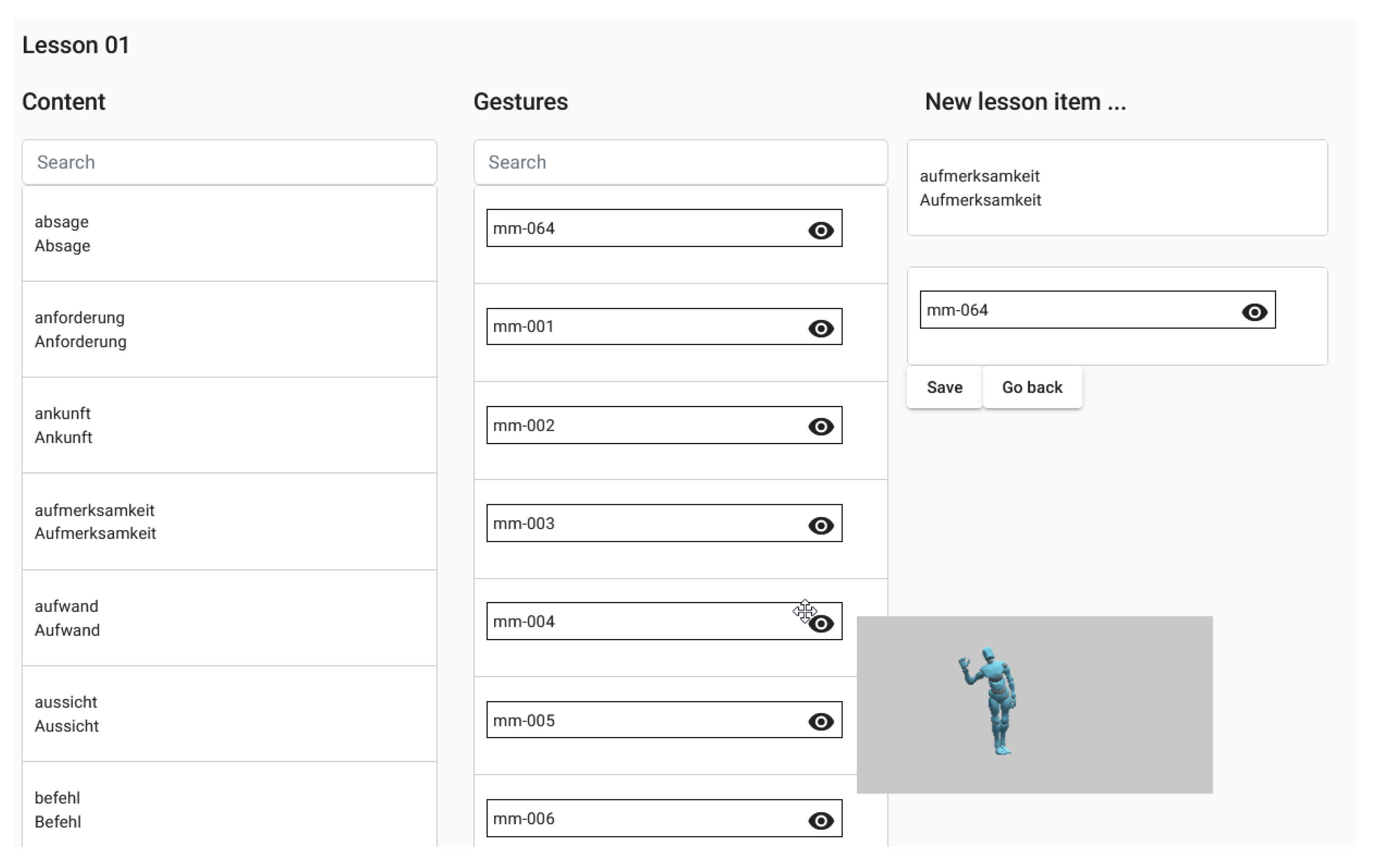Click the Gestures search box

point(680,162)
